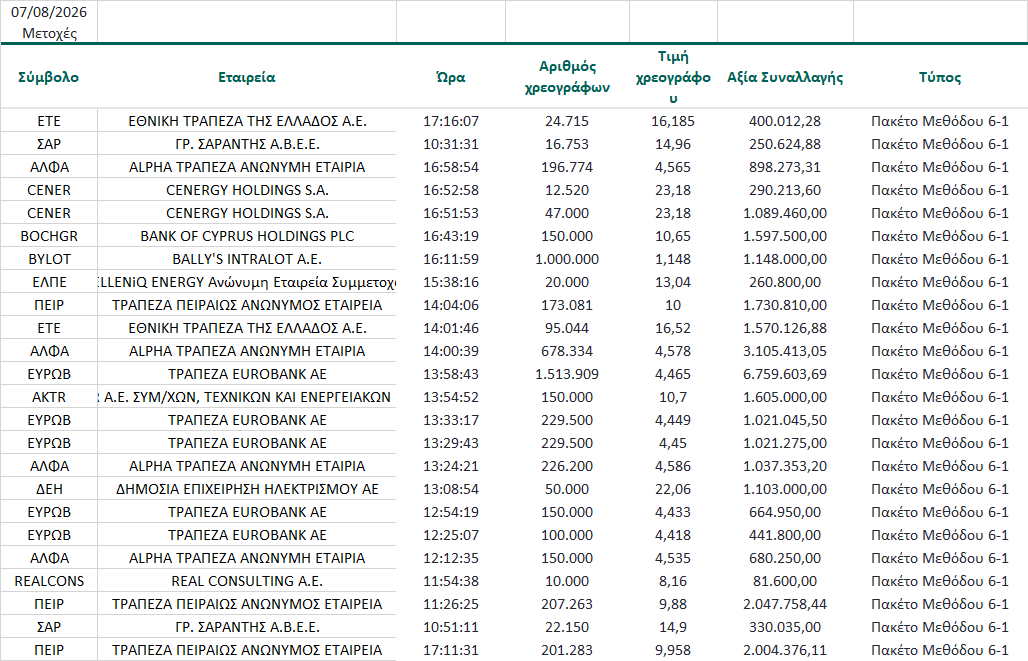
Task: Click the time cell 14:04:06
Action: click(x=451, y=305)
